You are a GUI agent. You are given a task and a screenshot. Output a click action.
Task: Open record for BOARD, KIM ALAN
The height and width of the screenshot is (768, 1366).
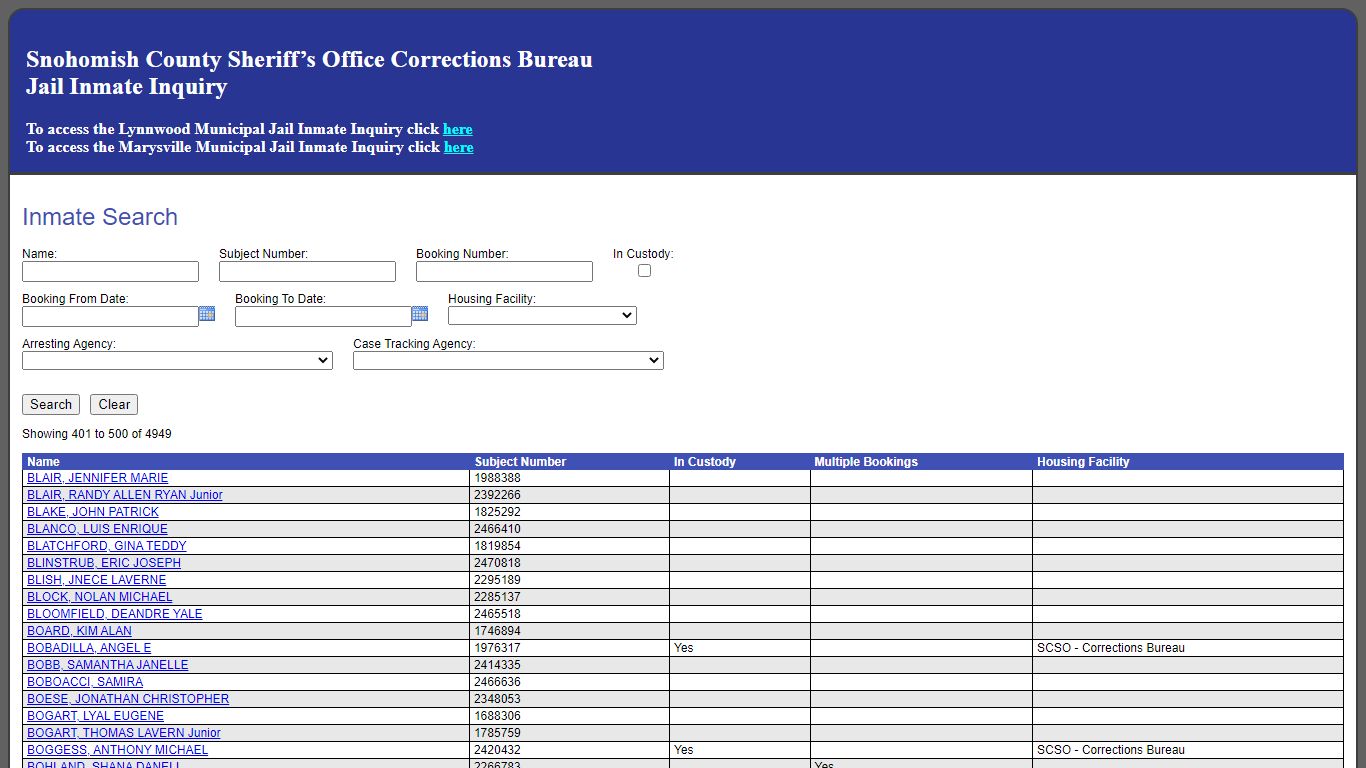point(79,631)
